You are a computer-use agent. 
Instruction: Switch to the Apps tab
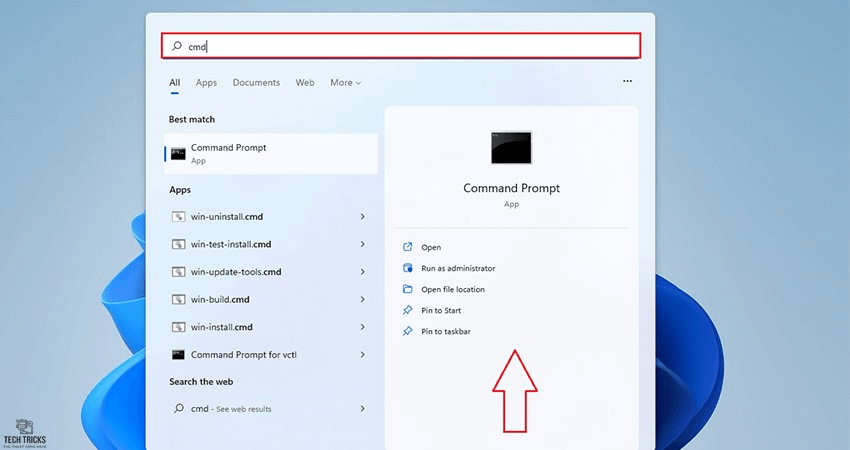206,82
